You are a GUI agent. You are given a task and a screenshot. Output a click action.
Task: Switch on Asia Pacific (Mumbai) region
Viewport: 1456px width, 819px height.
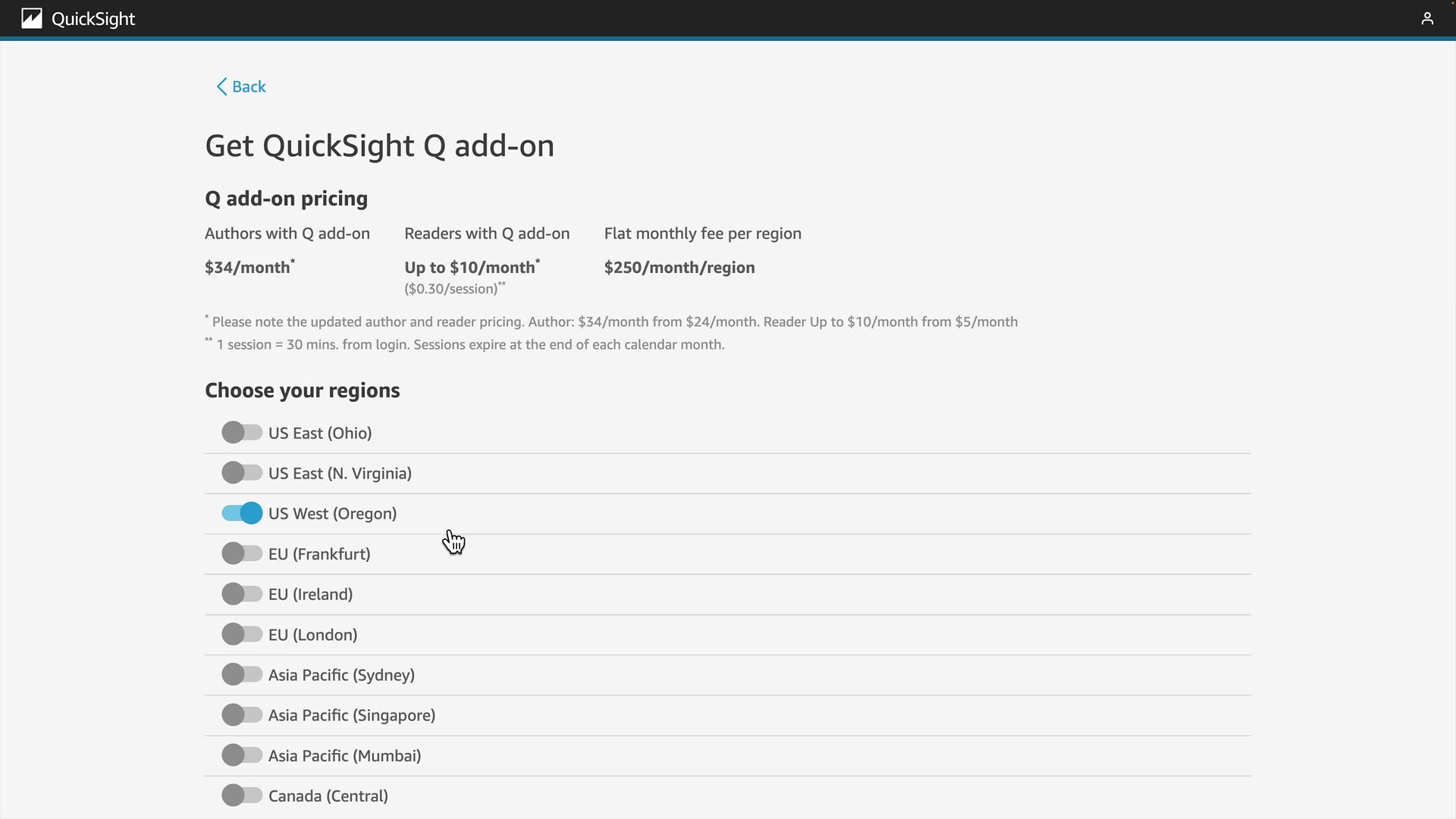(x=242, y=755)
